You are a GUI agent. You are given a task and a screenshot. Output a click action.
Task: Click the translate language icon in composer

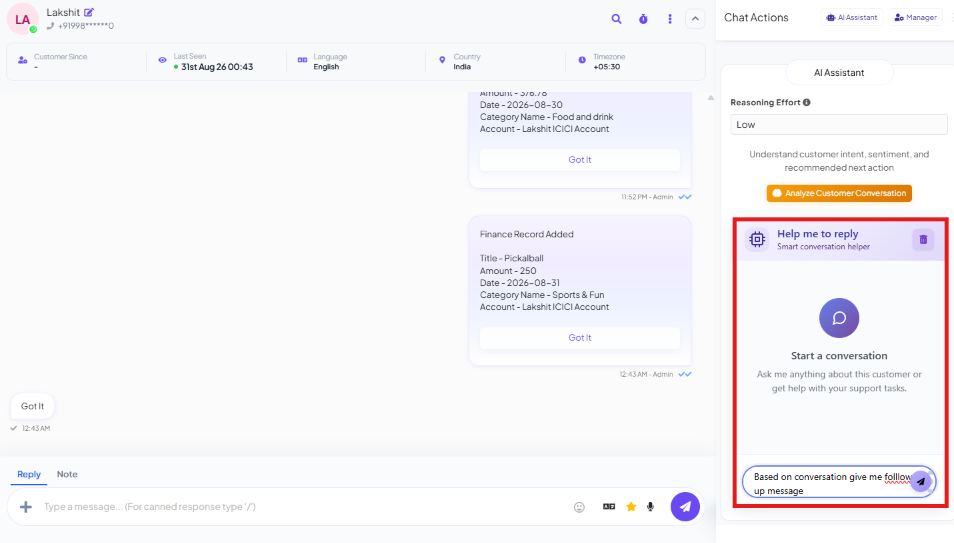608,506
